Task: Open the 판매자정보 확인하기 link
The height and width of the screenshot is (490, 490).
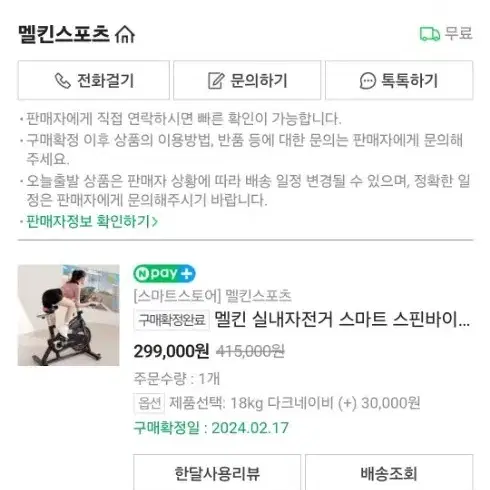Action: [88, 221]
